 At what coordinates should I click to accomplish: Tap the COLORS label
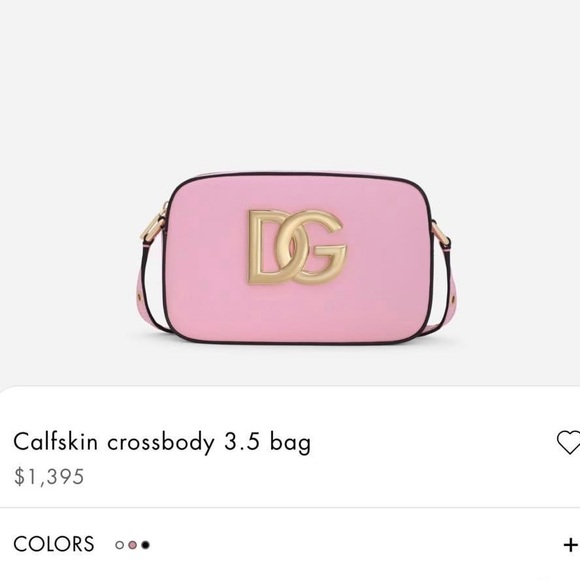tap(54, 544)
